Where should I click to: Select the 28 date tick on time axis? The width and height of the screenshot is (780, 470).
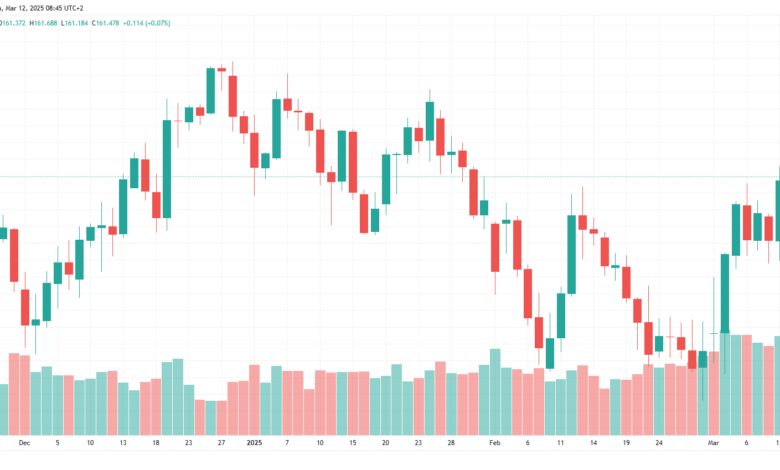click(x=451, y=443)
